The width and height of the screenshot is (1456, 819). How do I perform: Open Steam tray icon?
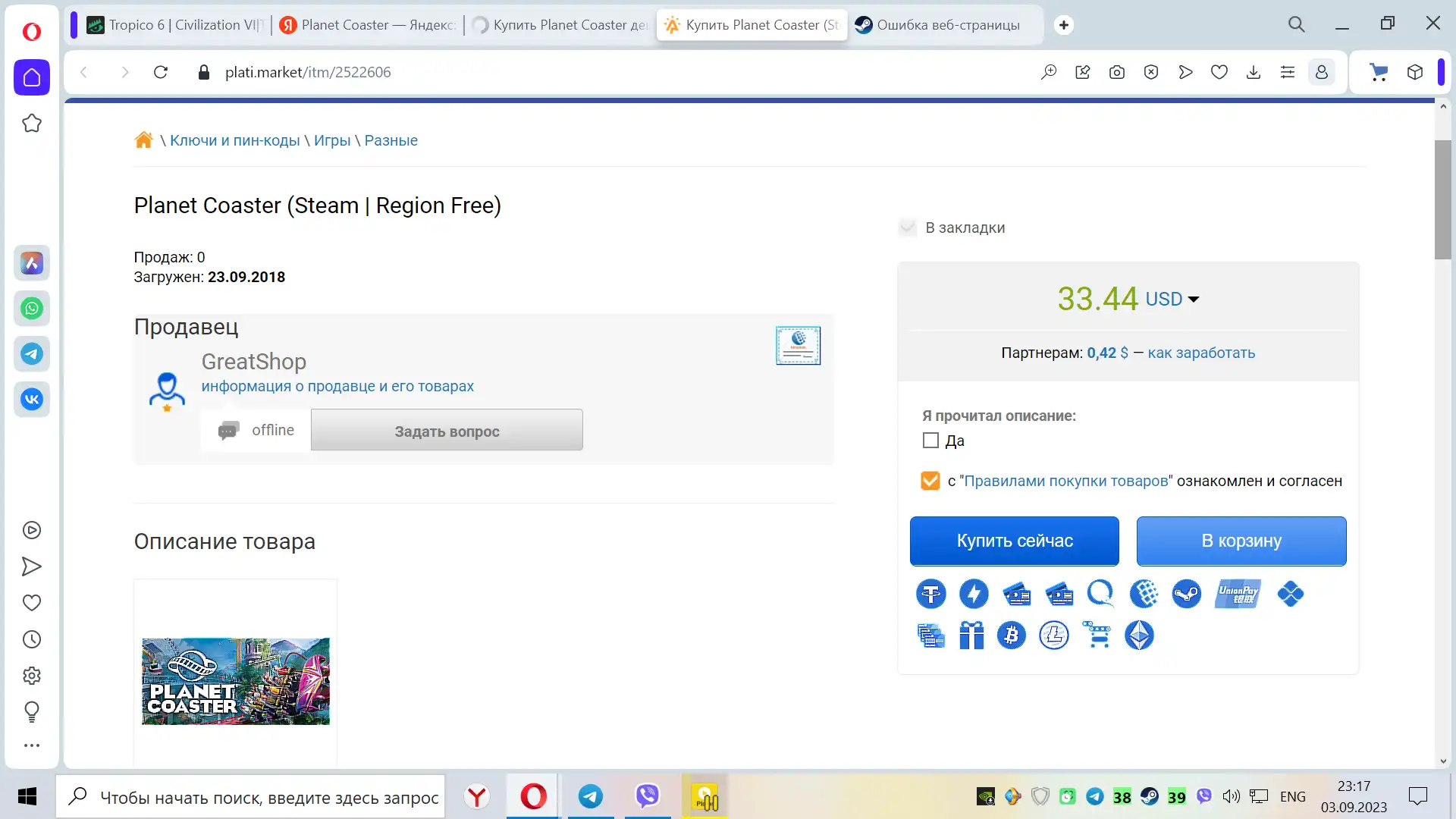pyautogui.click(x=1150, y=796)
